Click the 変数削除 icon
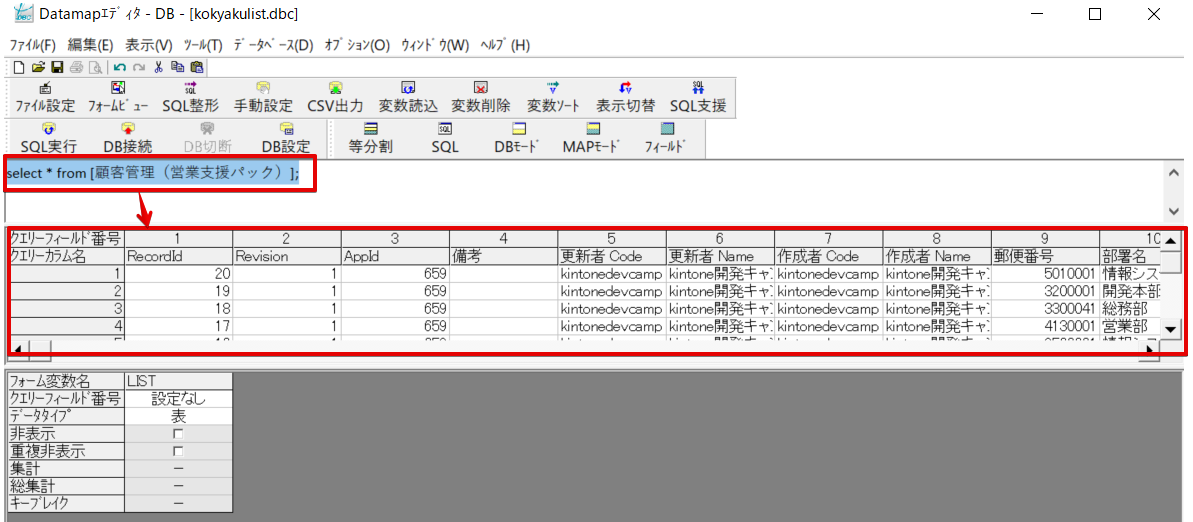The width and height of the screenshot is (1193, 522). point(481,97)
